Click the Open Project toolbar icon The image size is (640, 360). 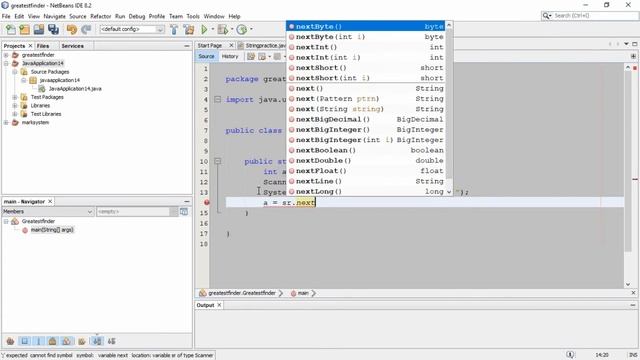click(x=39, y=29)
